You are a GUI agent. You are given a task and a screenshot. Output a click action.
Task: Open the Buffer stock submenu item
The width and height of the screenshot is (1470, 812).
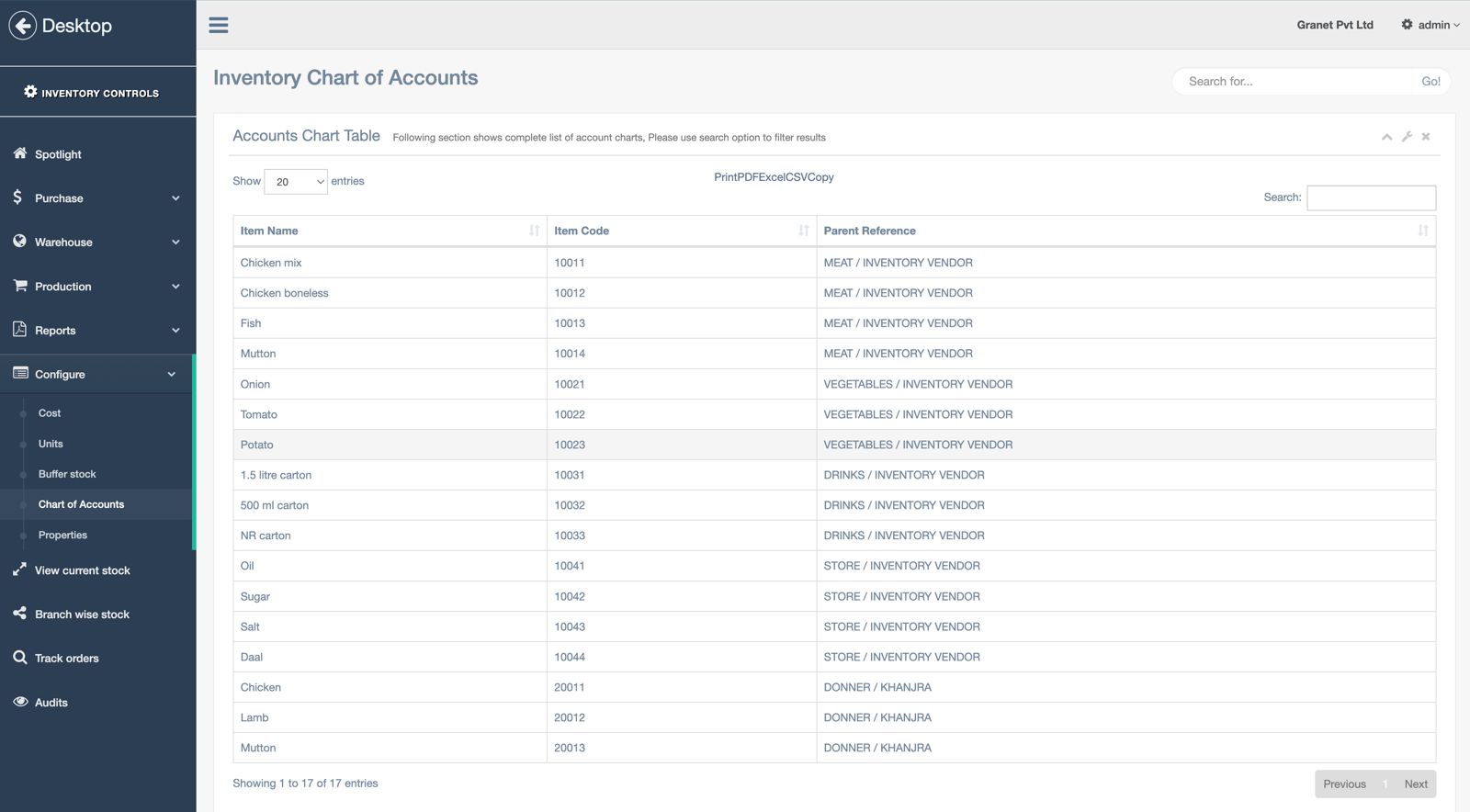67,474
